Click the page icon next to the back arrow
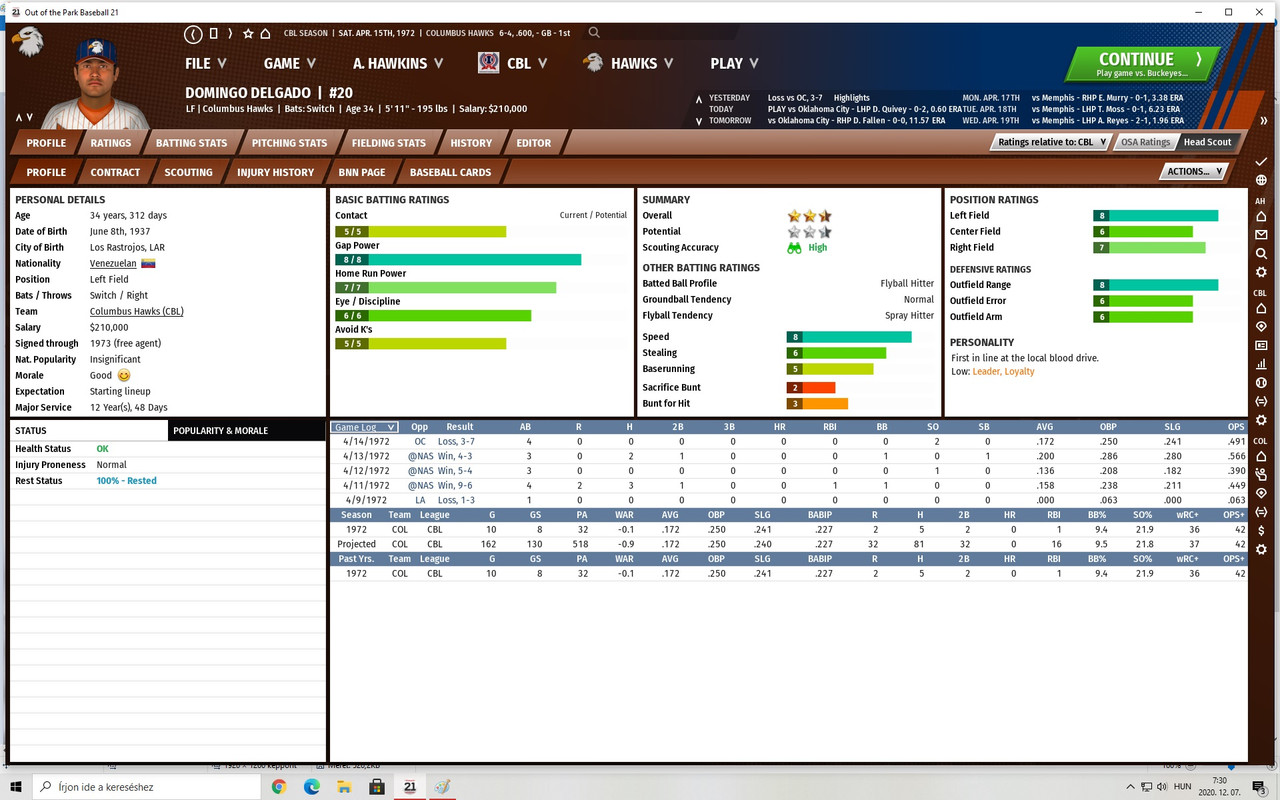 [213, 34]
